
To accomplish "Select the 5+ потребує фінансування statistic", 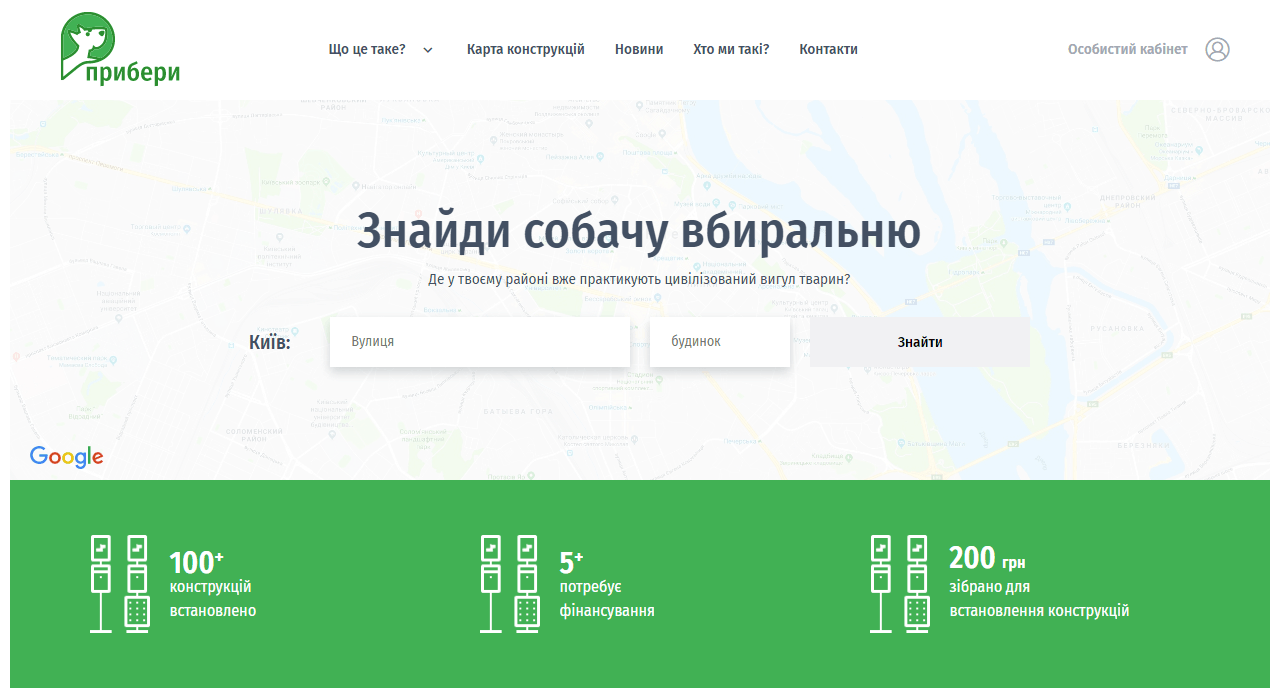I will tap(606, 586).
